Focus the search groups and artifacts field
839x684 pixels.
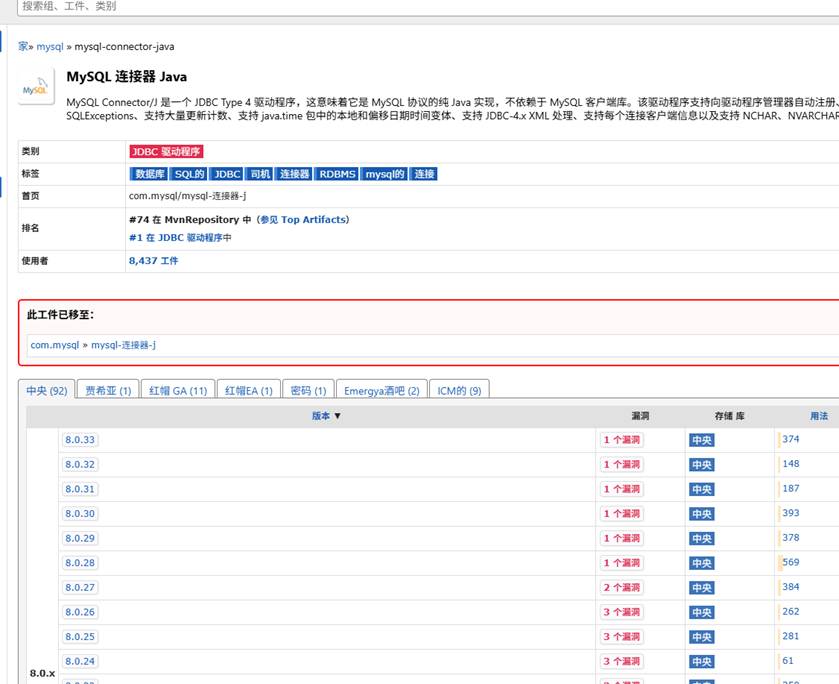[x=428, y=7]
